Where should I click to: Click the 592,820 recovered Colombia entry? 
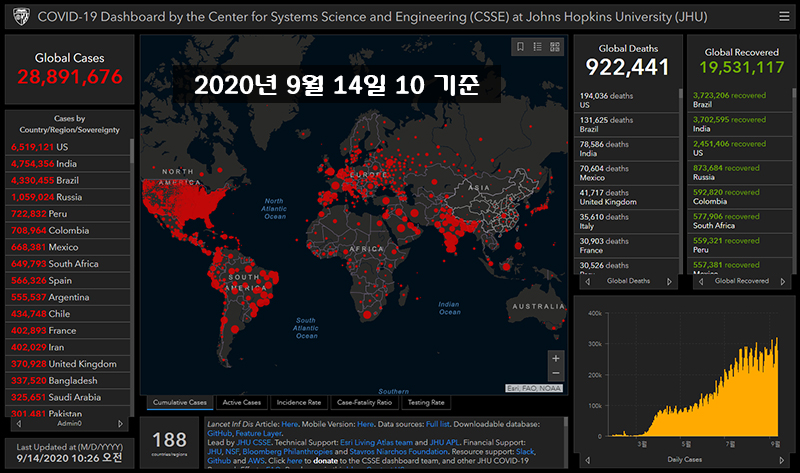[x=740, y=196]
